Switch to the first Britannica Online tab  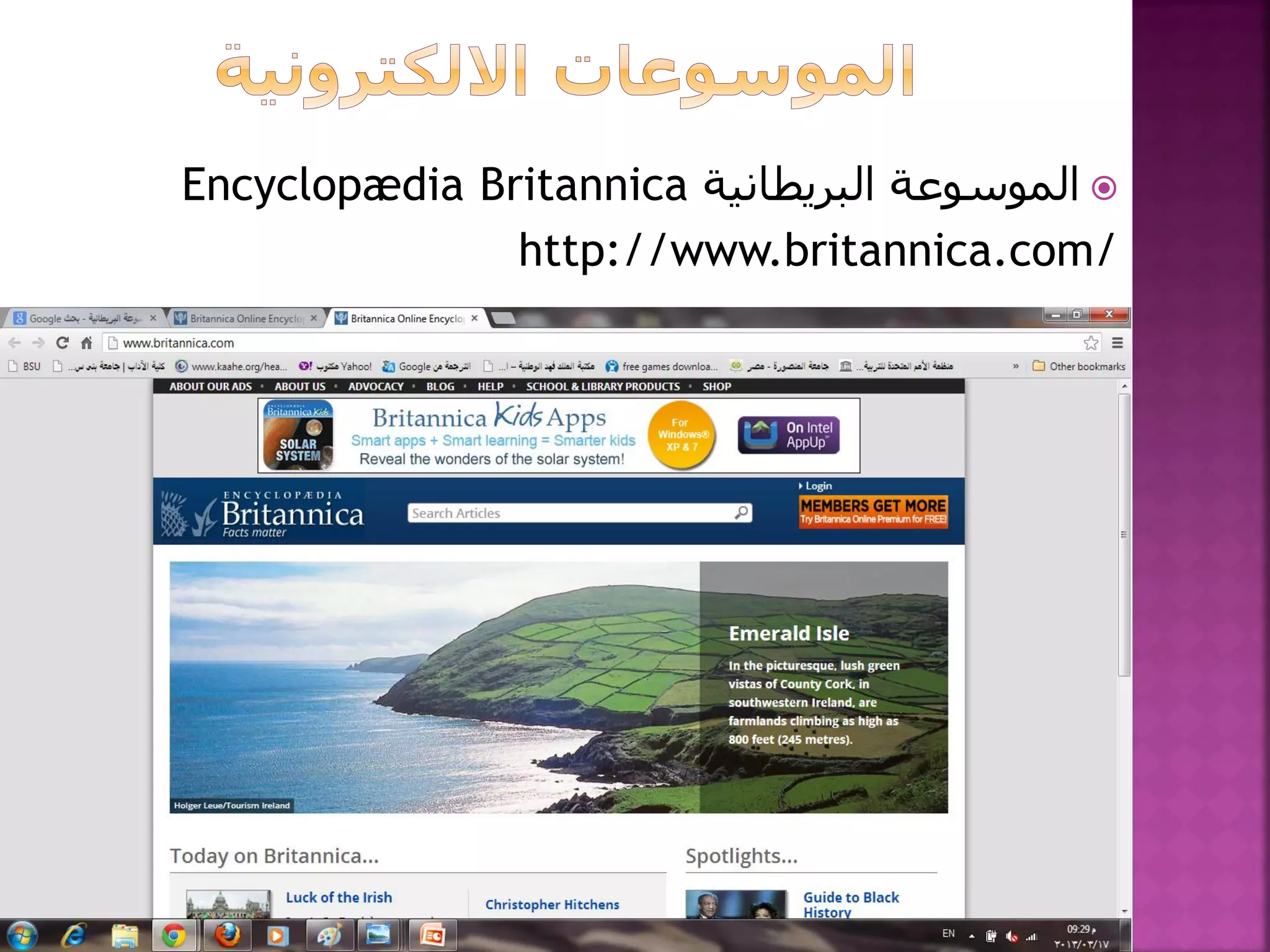(245, 318)
